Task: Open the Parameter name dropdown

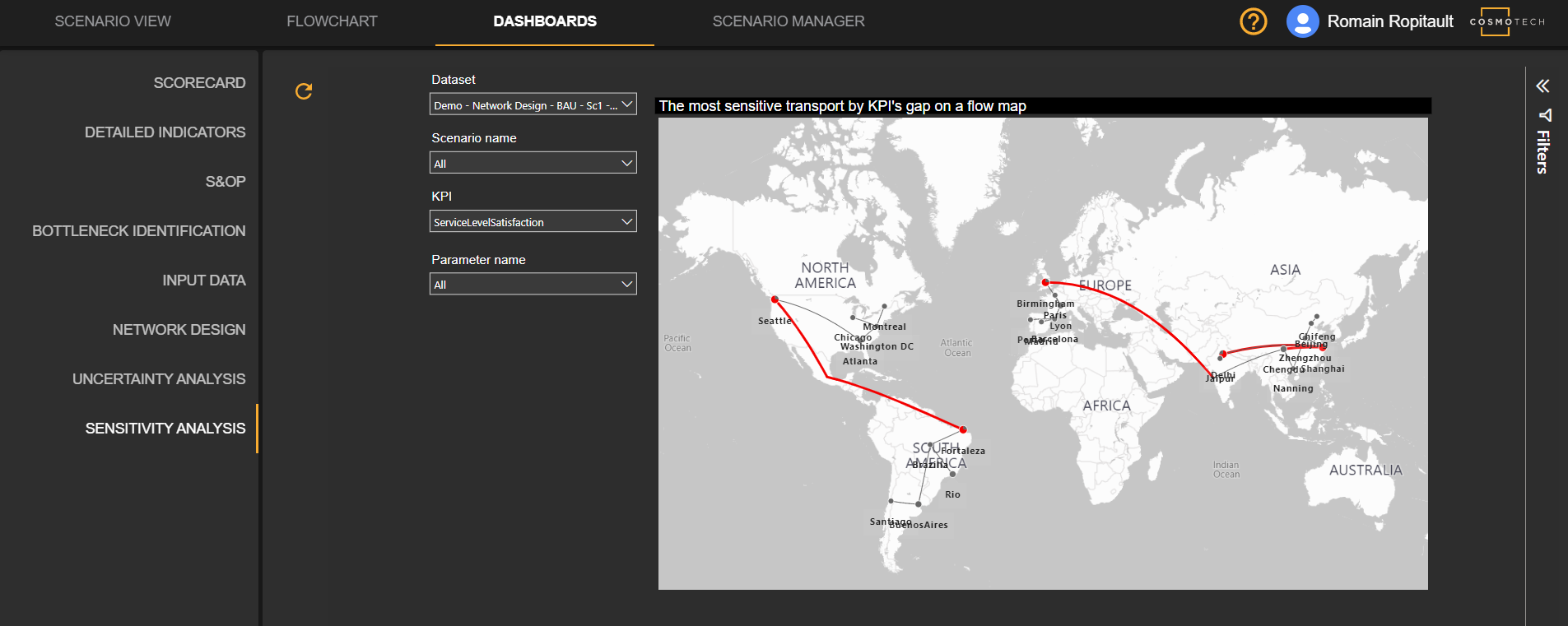Action: (x=533, y=284)
